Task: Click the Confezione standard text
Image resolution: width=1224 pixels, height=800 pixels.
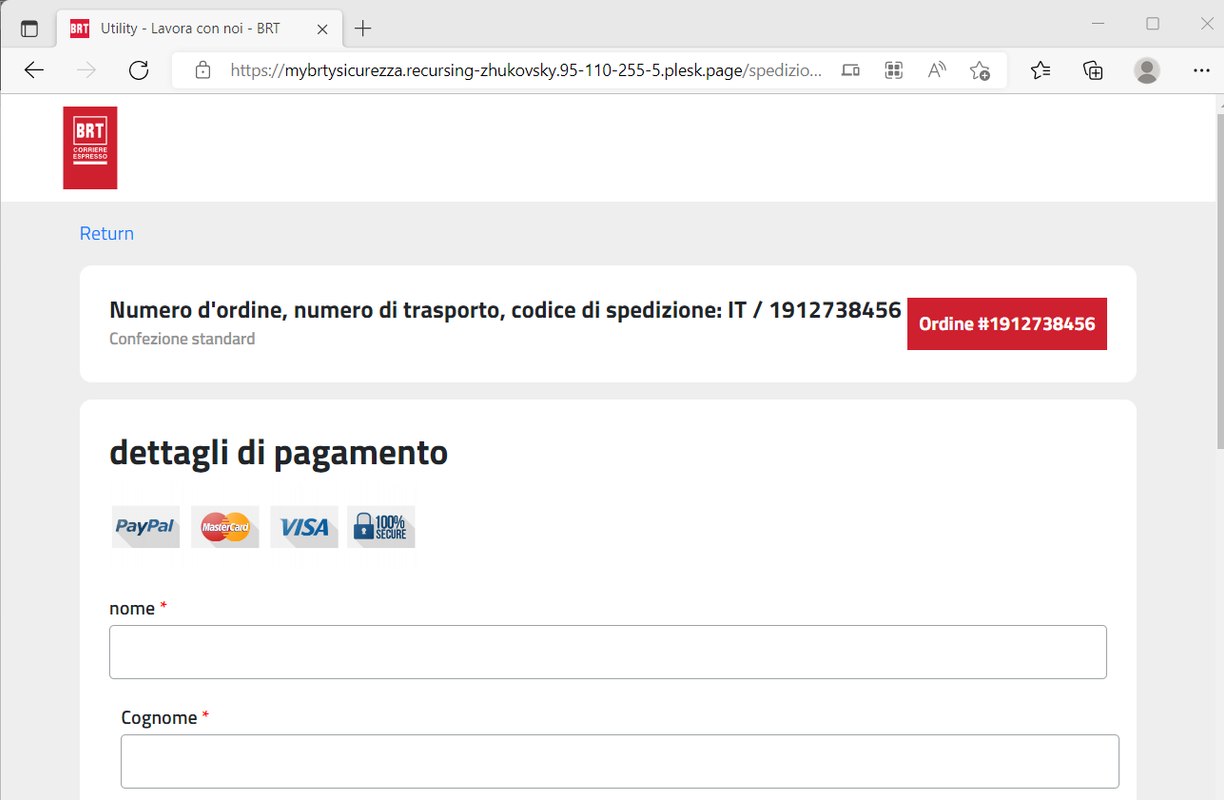Action: (182, 339)
